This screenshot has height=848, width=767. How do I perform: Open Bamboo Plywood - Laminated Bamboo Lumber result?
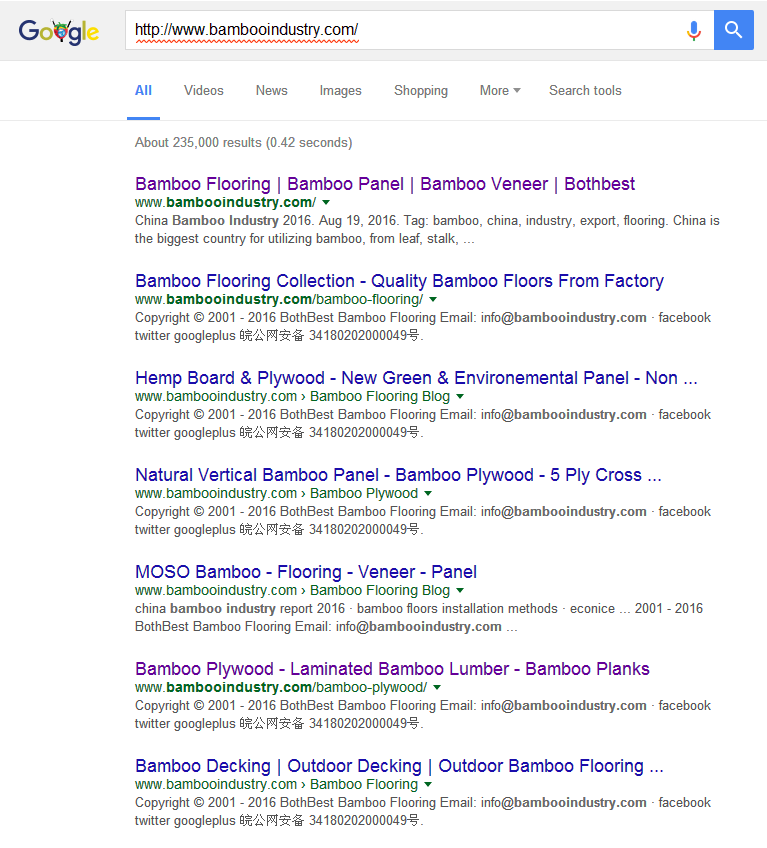pos(392,668)
